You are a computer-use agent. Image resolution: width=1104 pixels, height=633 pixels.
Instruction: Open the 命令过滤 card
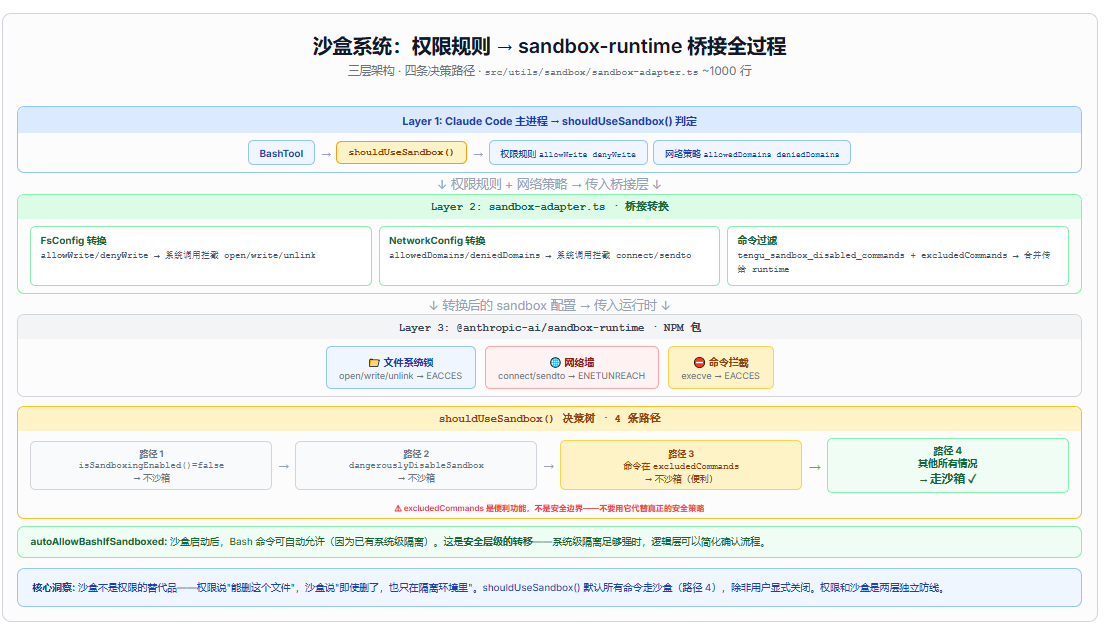coord(898,256)
